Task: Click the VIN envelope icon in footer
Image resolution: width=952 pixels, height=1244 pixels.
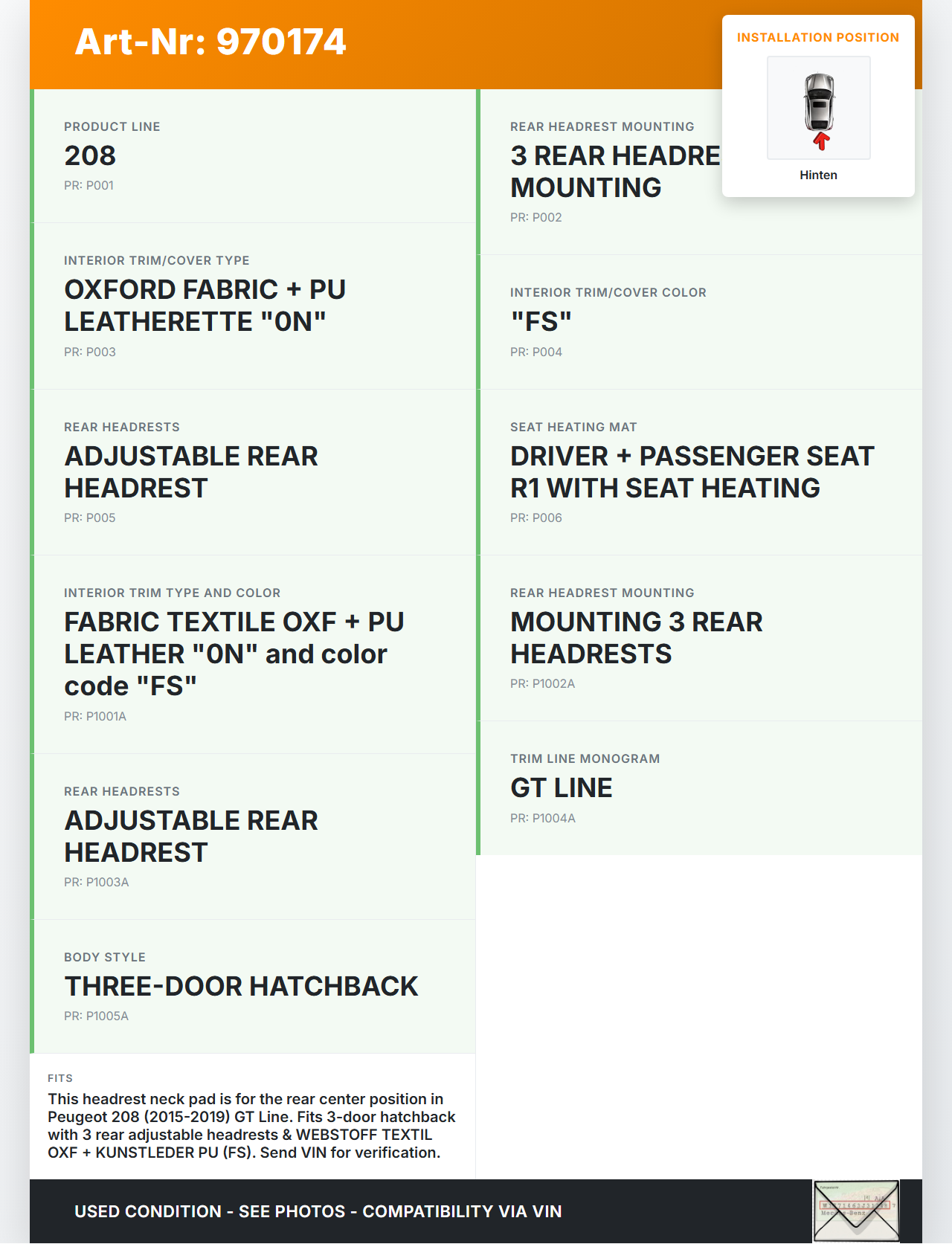Action: [856, 1210]
